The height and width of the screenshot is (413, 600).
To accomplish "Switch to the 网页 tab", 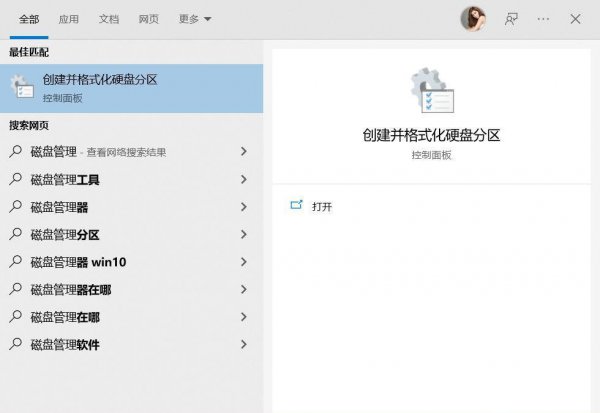I will click(x=148, y=19).
